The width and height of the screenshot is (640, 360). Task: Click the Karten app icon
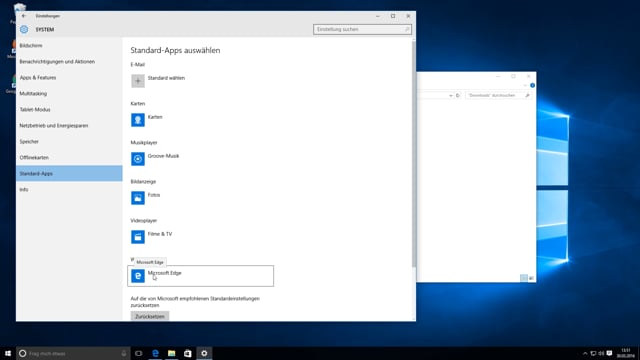click(138, 120)
